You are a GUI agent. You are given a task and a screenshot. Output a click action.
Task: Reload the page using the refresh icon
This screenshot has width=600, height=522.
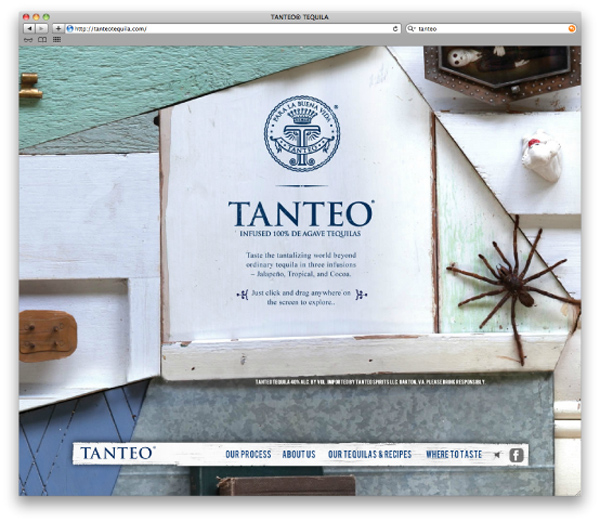tap(395, 29)
